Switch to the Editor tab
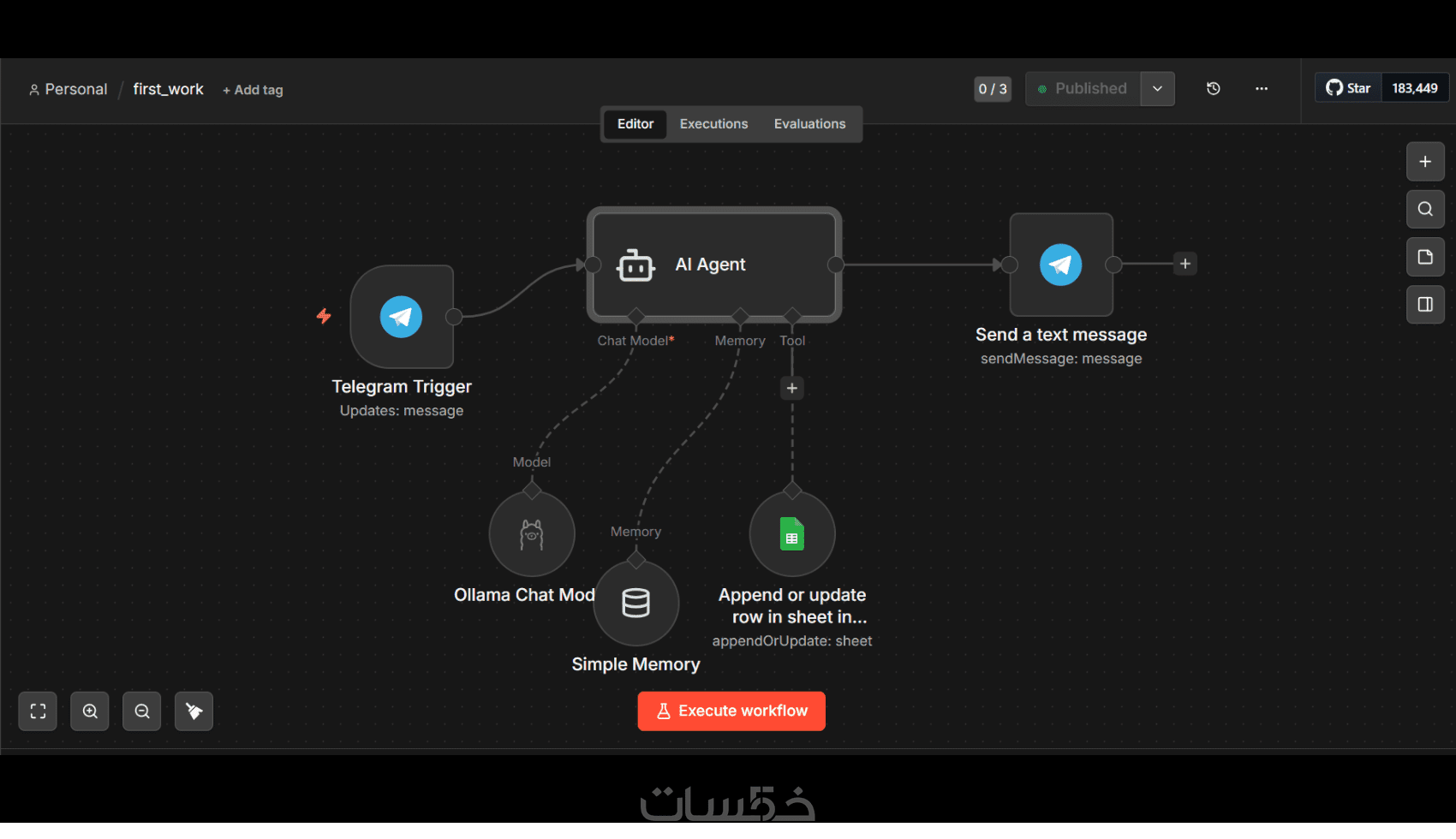This screenshot has height=839, width=1456. click(636, 124)
